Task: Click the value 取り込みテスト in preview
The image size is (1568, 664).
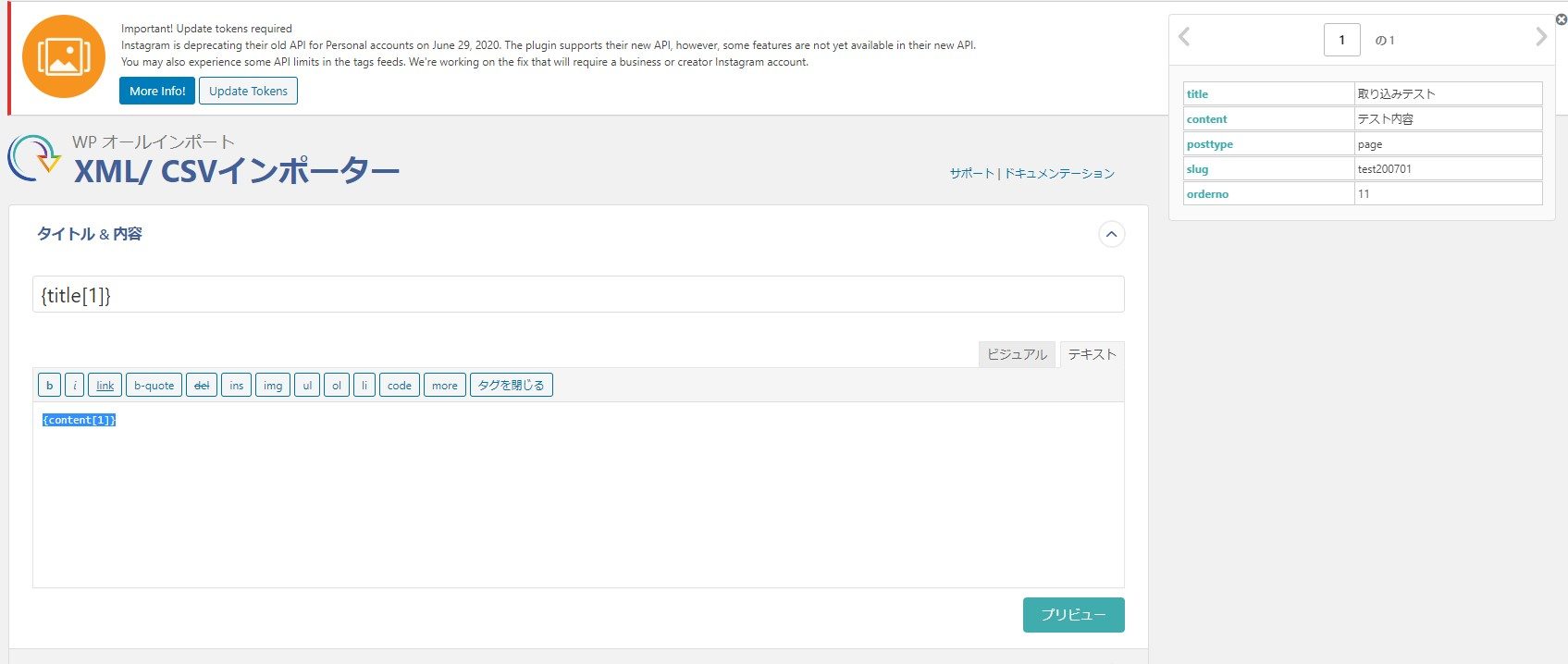Action: [1396, 94]
